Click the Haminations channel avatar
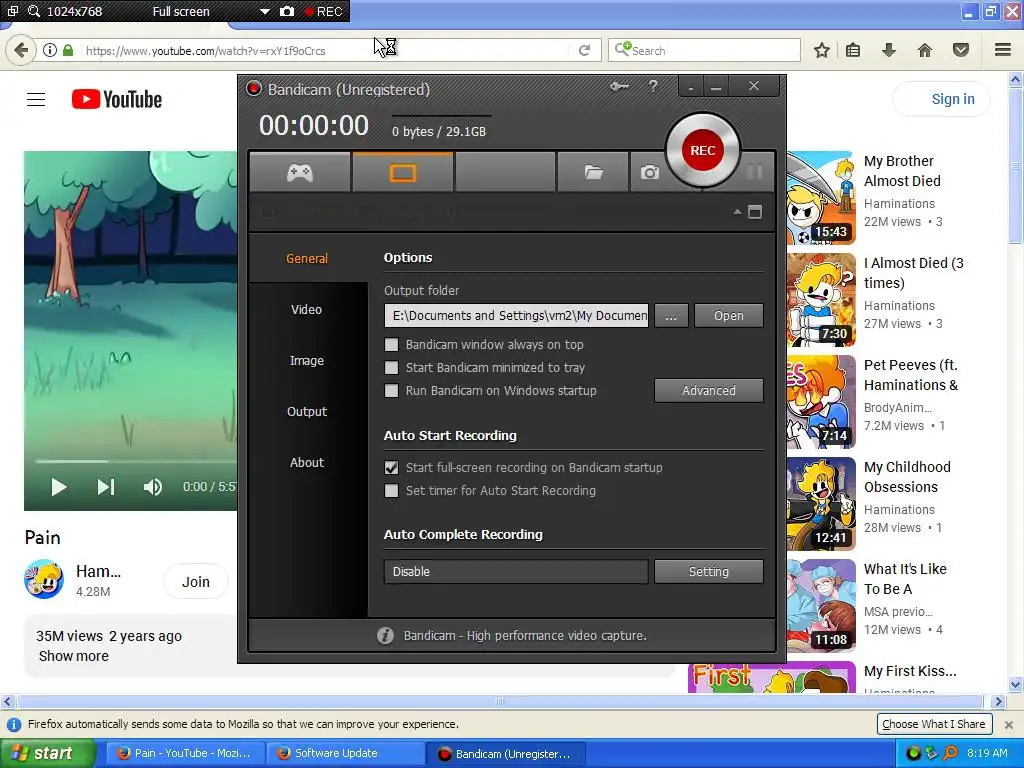The image size is (1024, 768). (44, 579)
